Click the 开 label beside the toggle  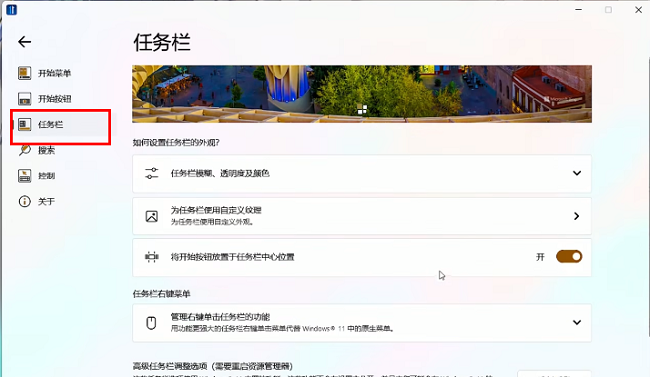[x=540, y=257]
